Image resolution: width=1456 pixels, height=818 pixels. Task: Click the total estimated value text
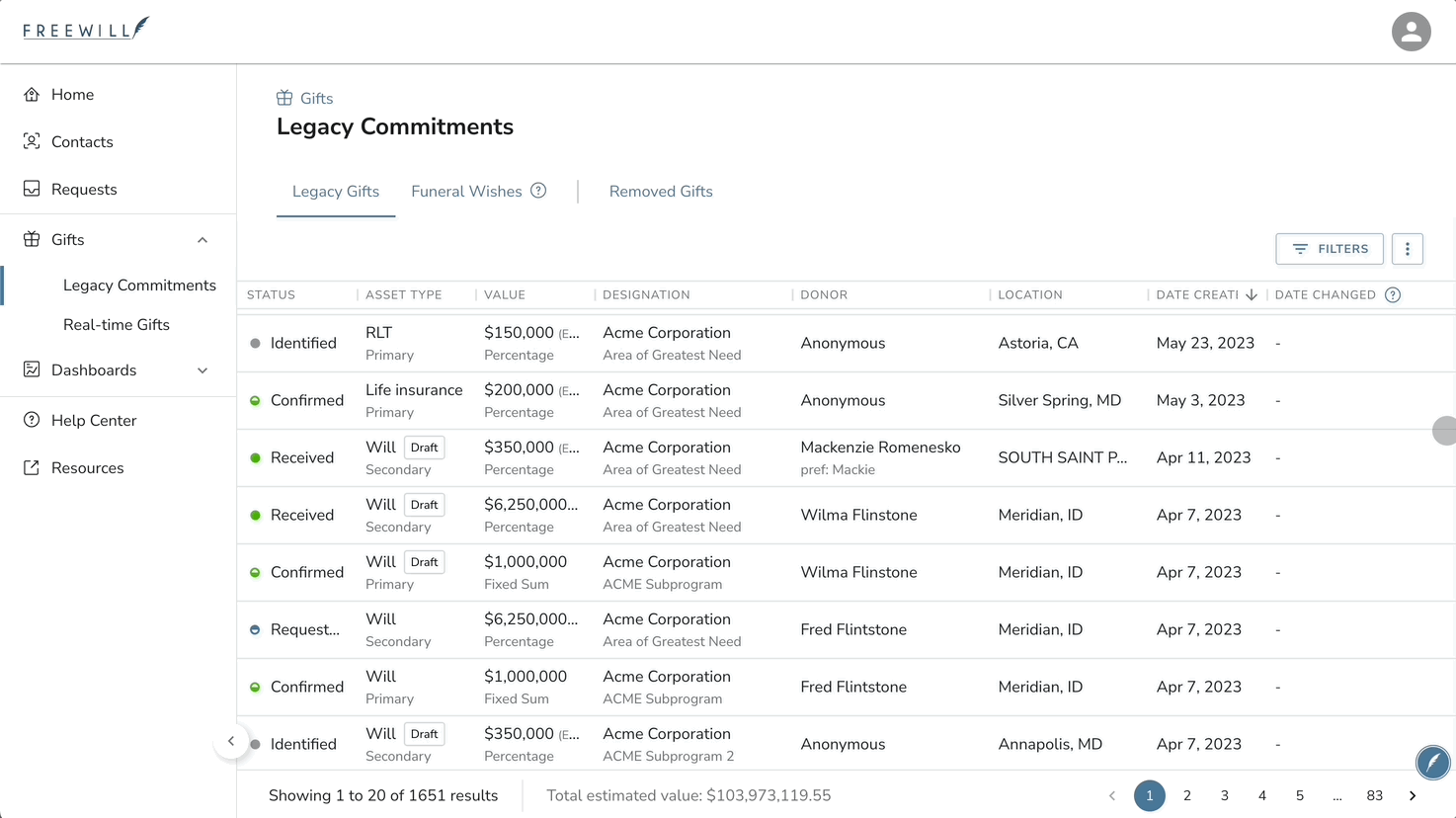click(688, 795)
